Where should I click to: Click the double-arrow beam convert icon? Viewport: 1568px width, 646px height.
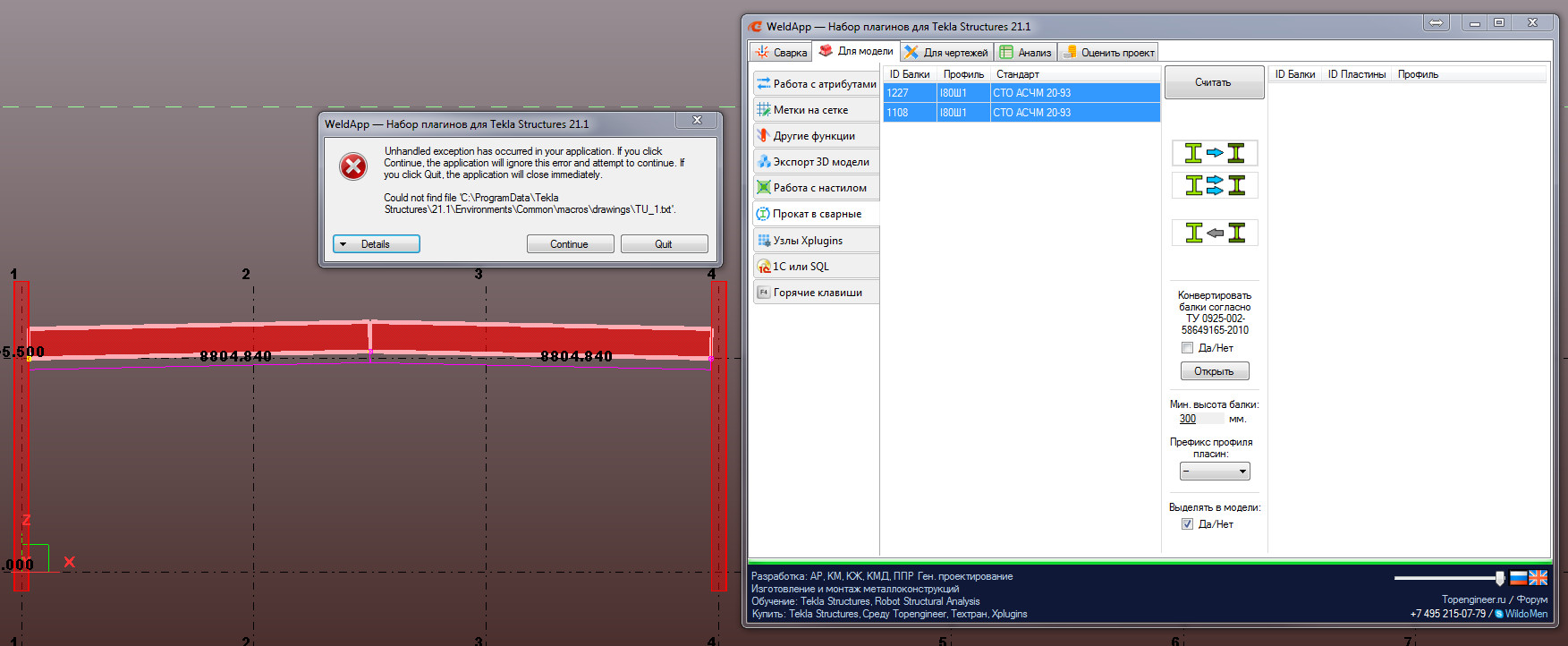tap(1214, 185)
